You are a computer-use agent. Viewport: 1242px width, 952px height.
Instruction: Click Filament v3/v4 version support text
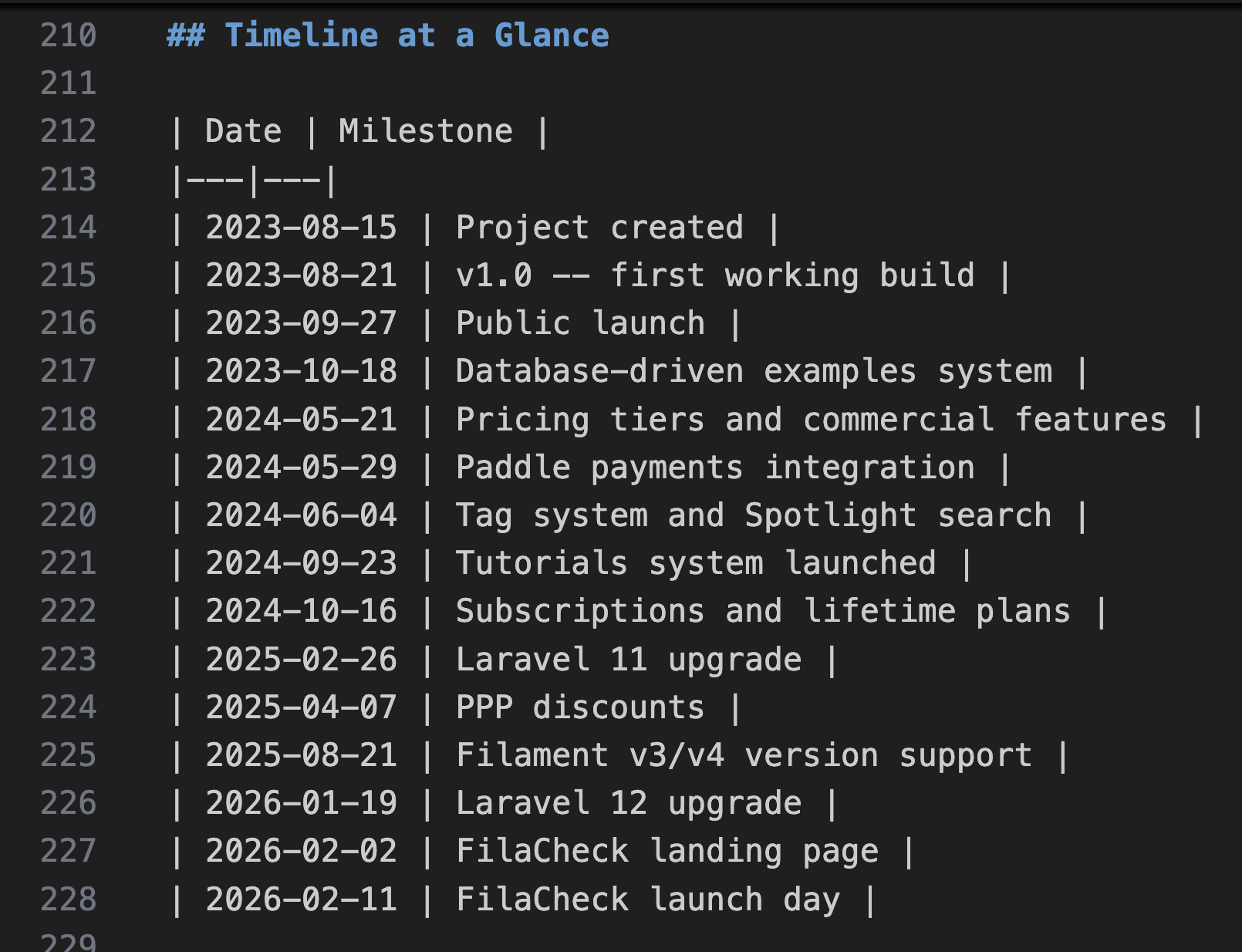tap(744, 755)
